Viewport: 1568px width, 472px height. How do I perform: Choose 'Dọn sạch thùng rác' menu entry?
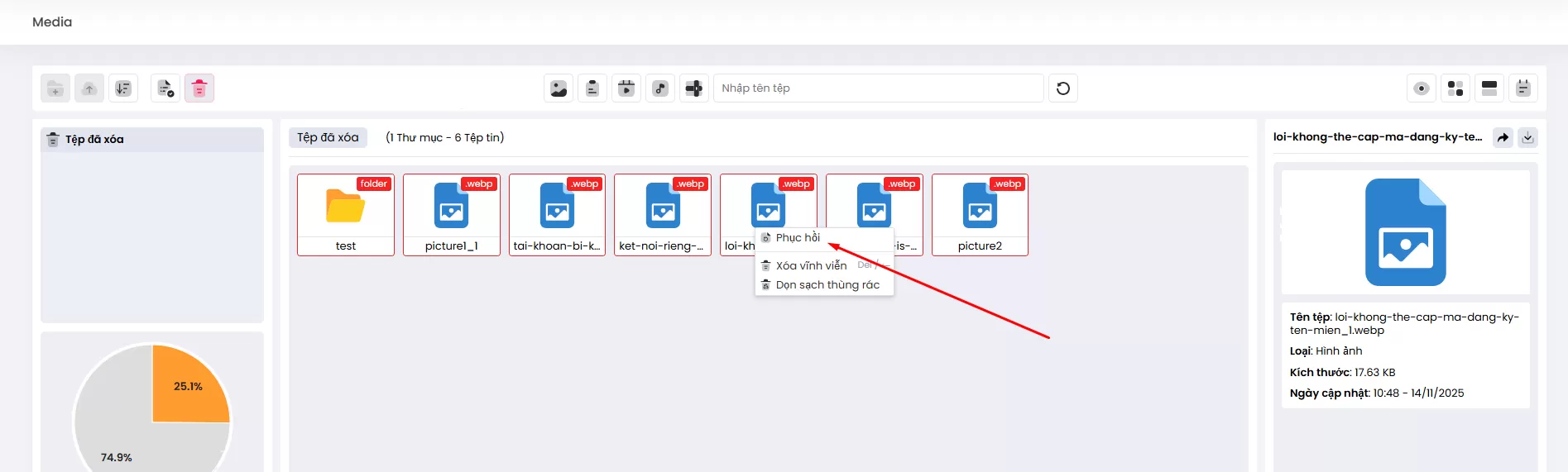[x=827, y=285]
